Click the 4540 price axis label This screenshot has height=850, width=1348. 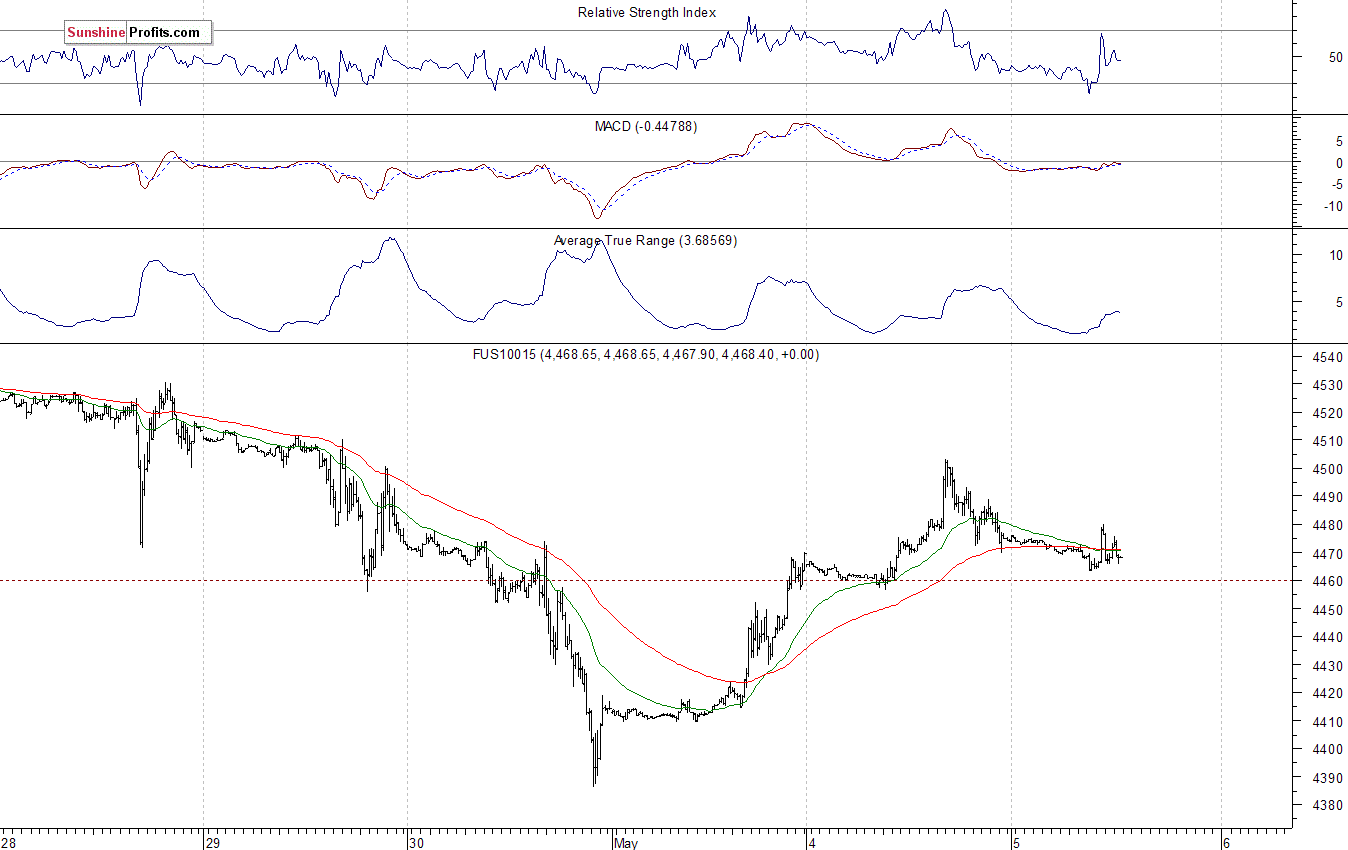pyautogui.click(x=1329, y=357)
